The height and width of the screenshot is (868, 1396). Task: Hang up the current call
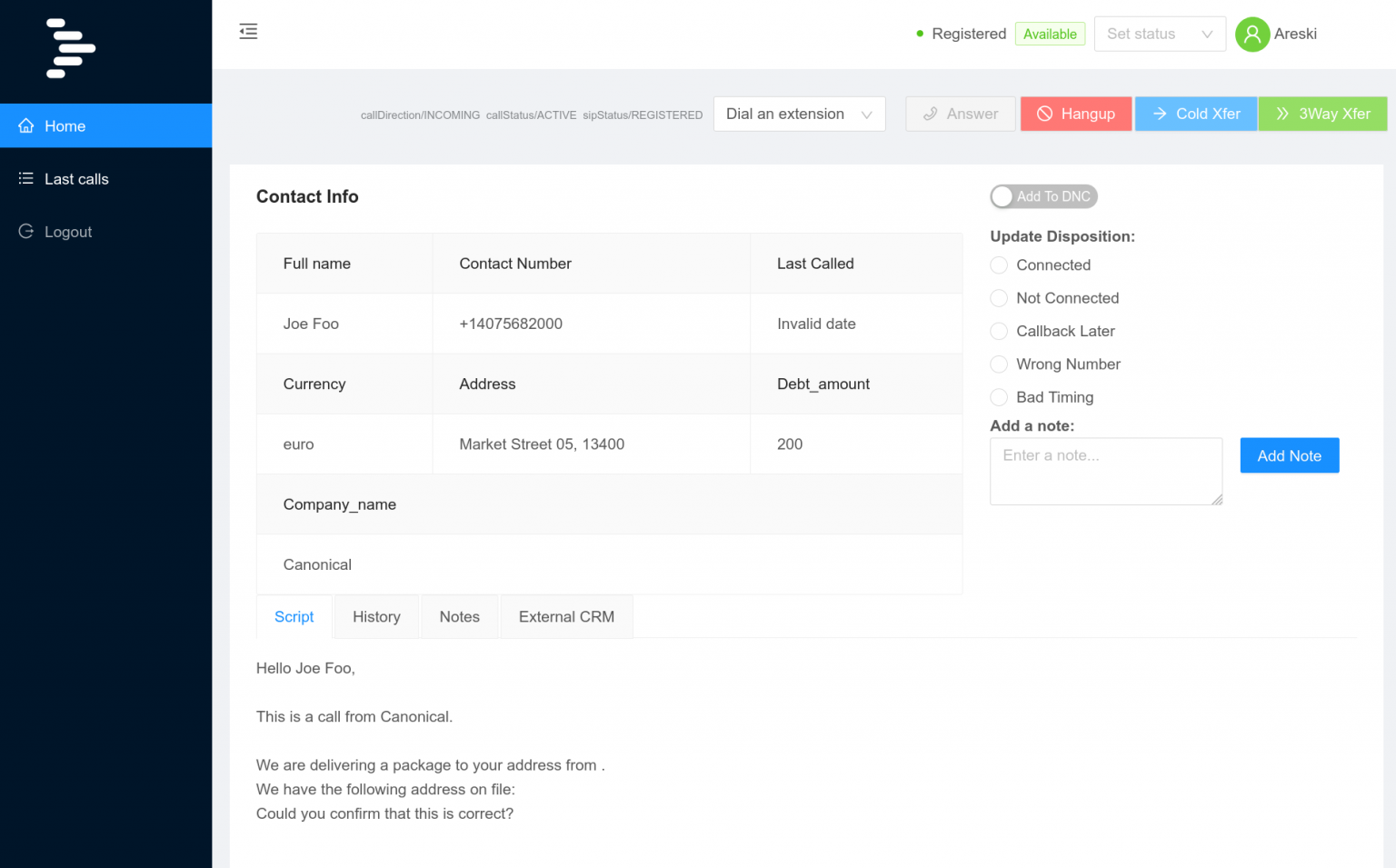(1076, 114)
